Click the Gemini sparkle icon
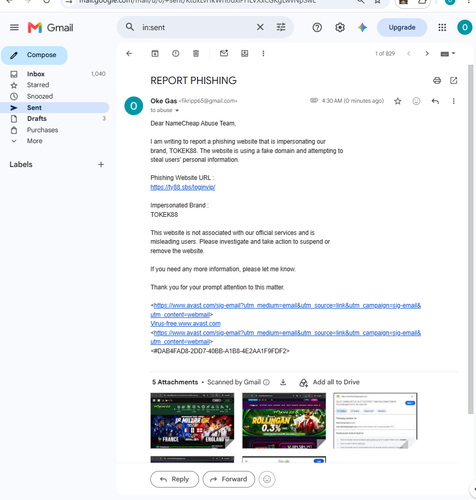476x500 pixels. tap(362, 27)
